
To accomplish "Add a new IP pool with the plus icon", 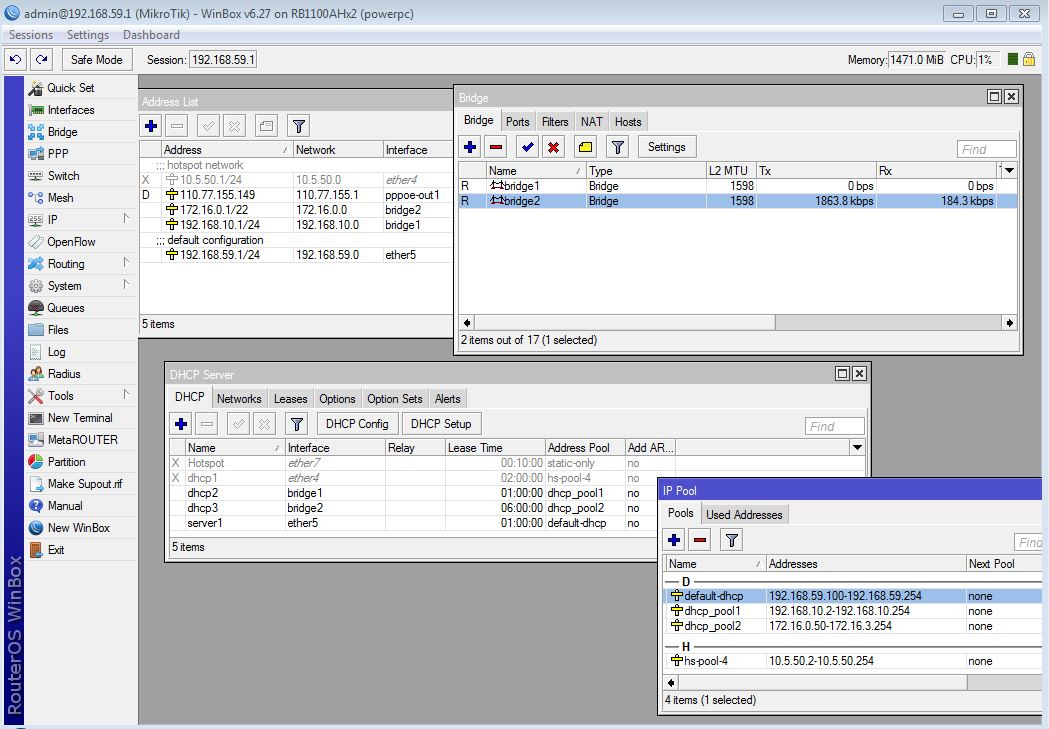I will [x=674, y=540].
